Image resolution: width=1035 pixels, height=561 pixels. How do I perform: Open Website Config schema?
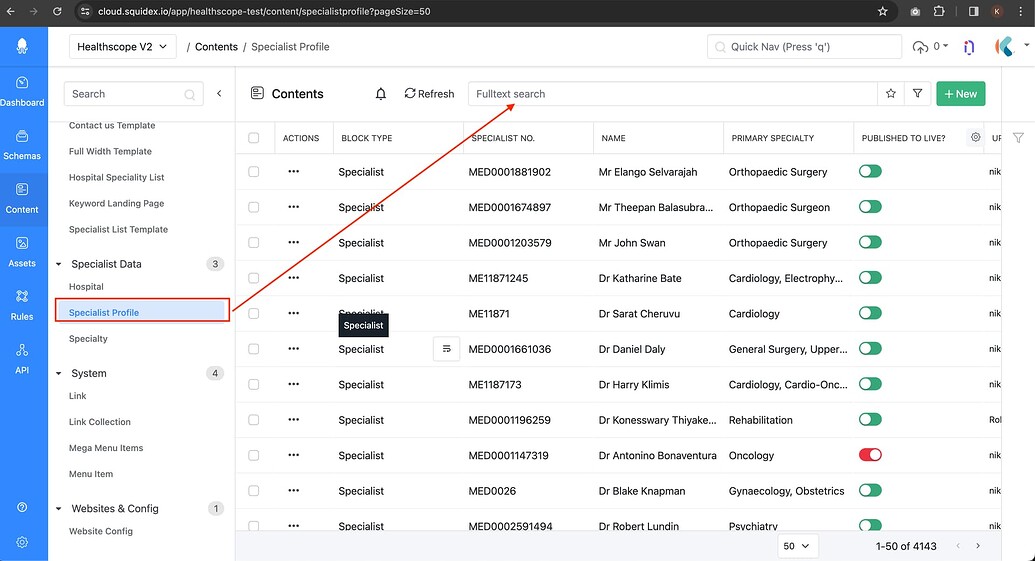tap(101, 531)
